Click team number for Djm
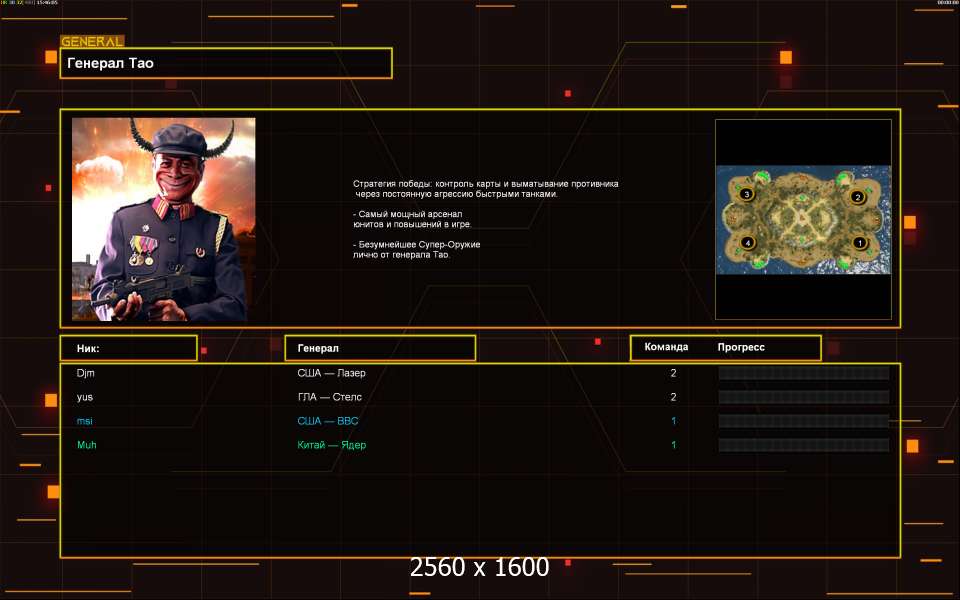This screenshot has width=960, height=600. 673,373
